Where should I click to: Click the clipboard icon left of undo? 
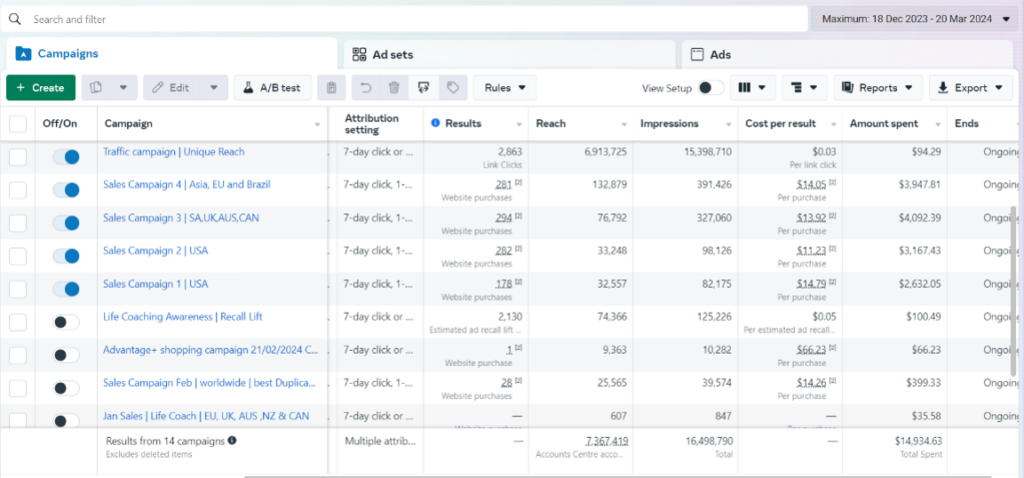332,88
